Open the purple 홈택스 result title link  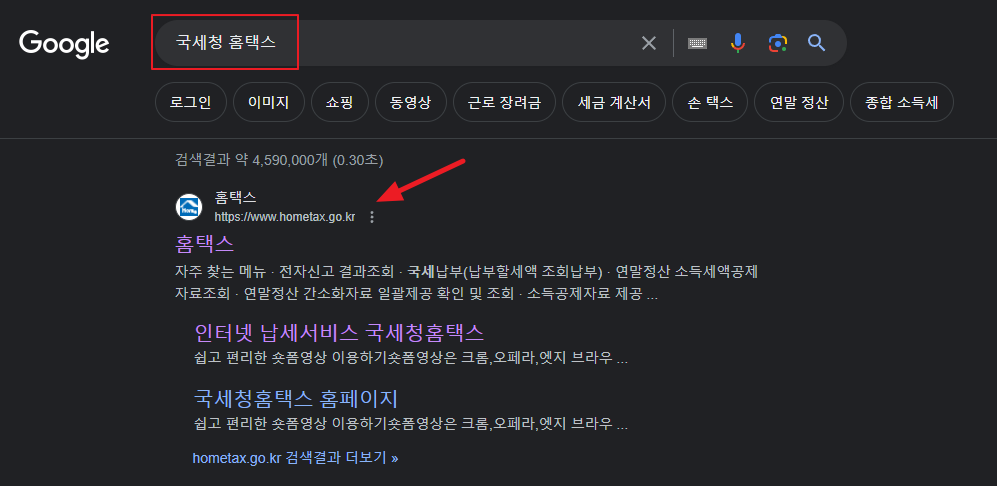[205, 244]
